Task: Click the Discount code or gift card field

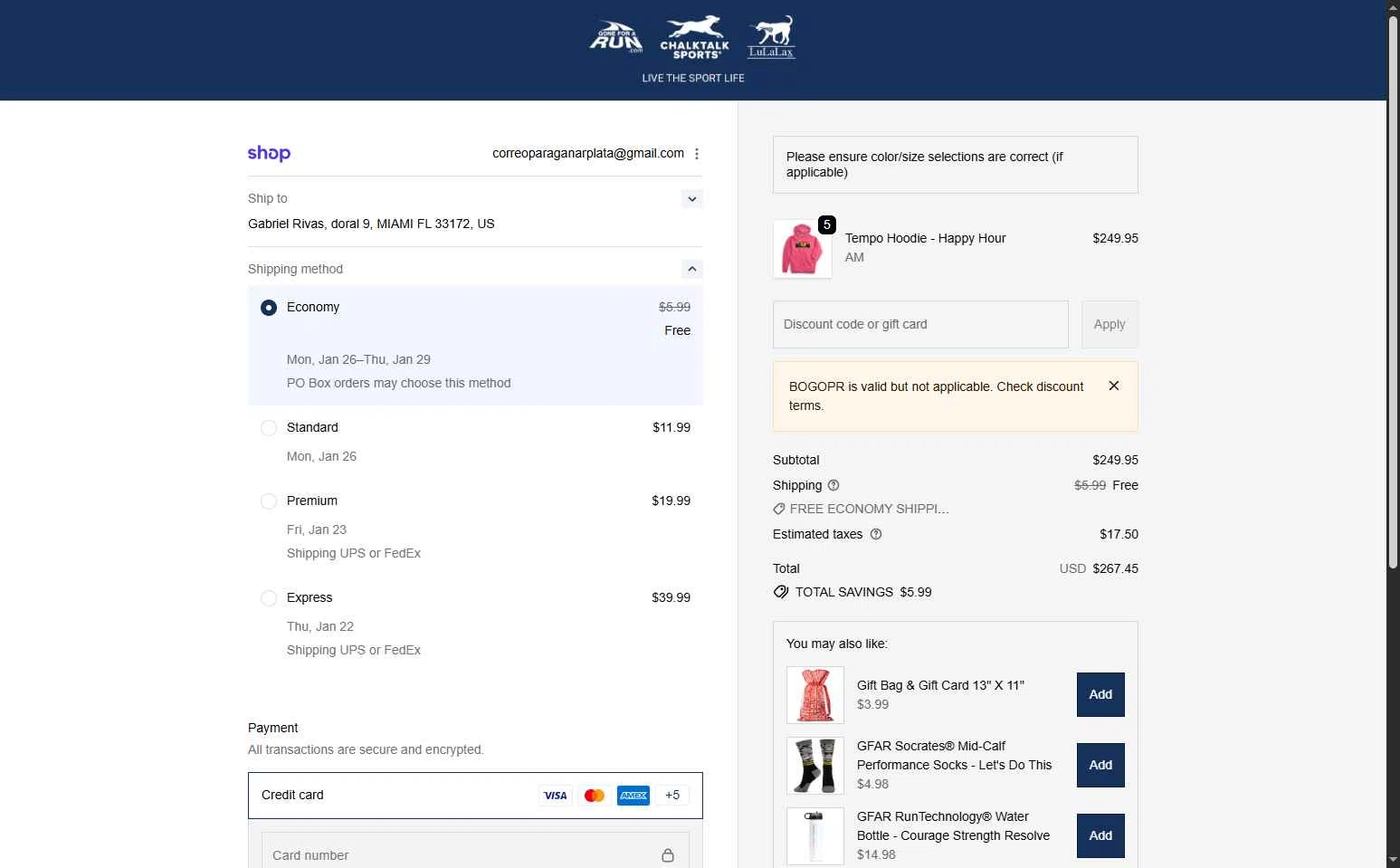Action: point(920,324)
